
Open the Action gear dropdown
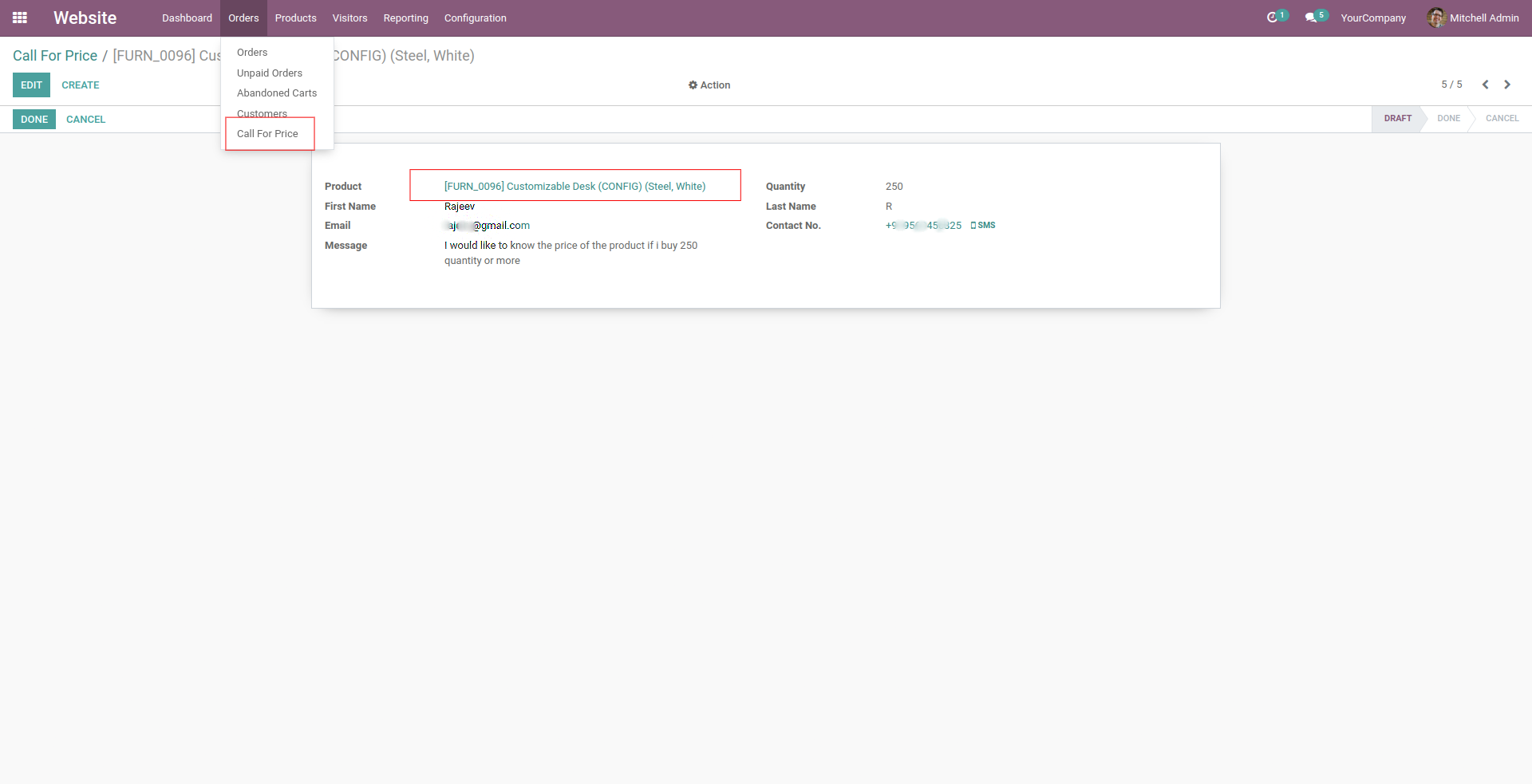(709, 85)
